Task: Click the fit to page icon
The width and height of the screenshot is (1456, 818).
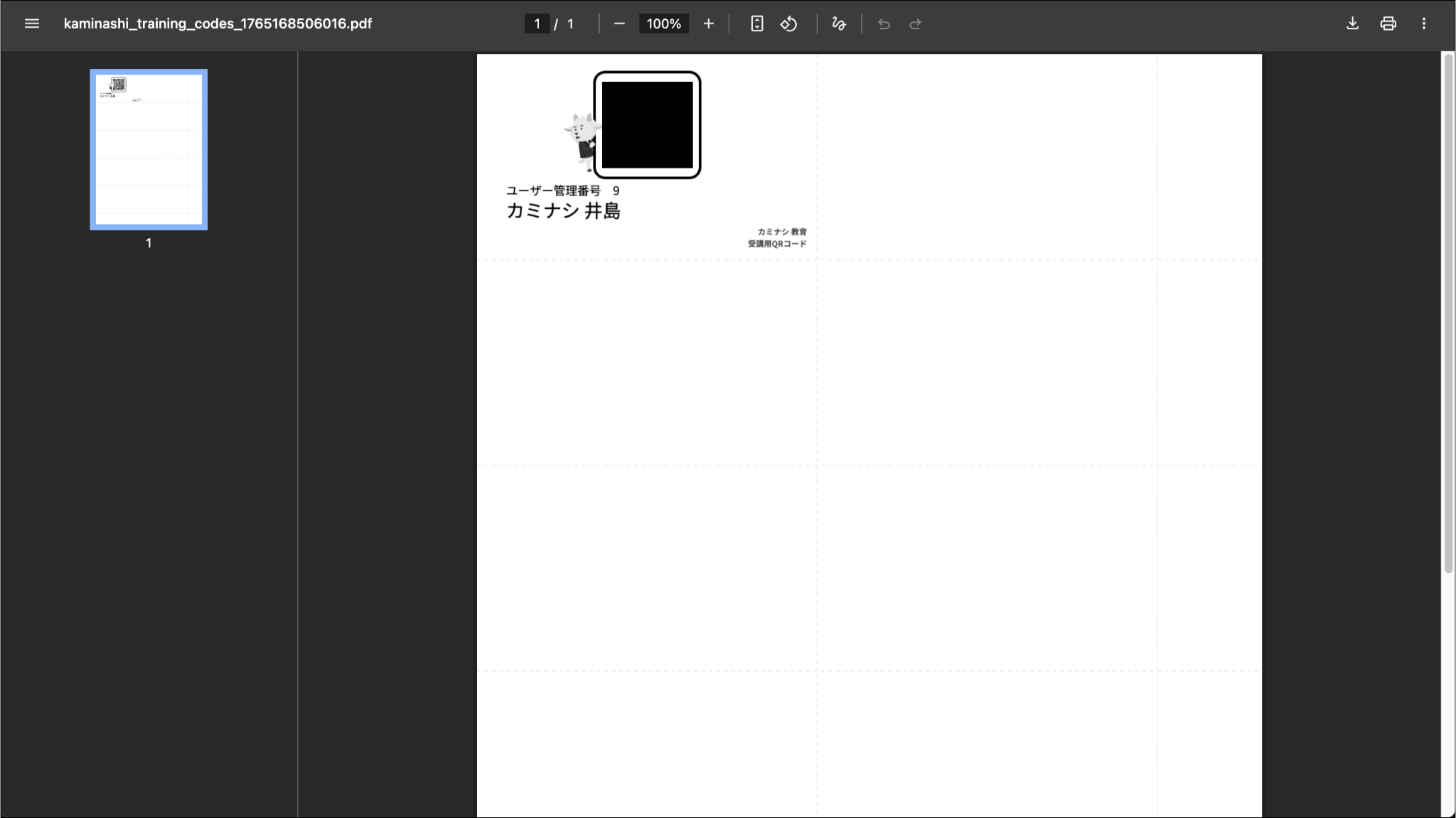Action: click(x=756, y=23)
